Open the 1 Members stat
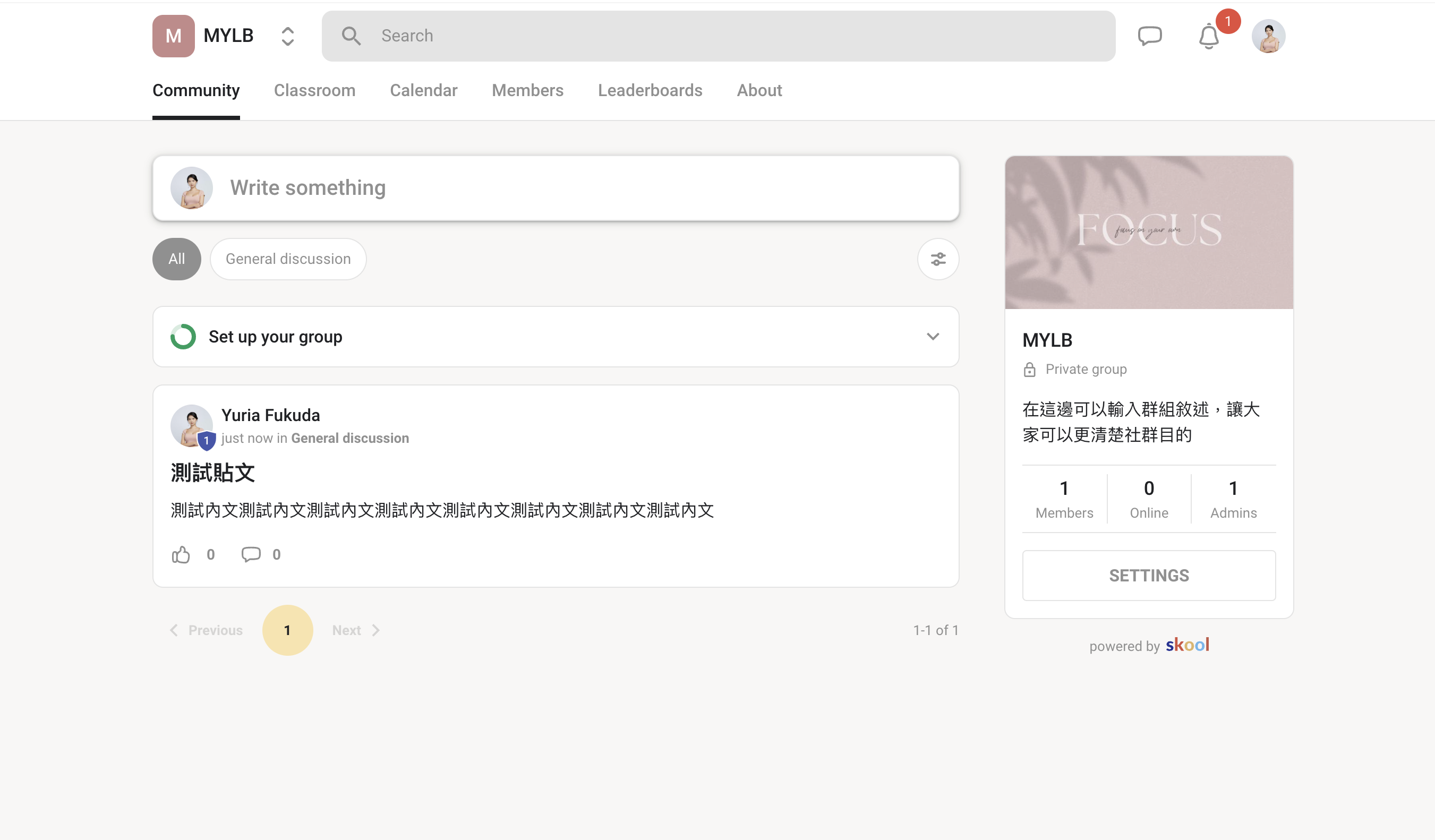 [x=1064, y=499]
